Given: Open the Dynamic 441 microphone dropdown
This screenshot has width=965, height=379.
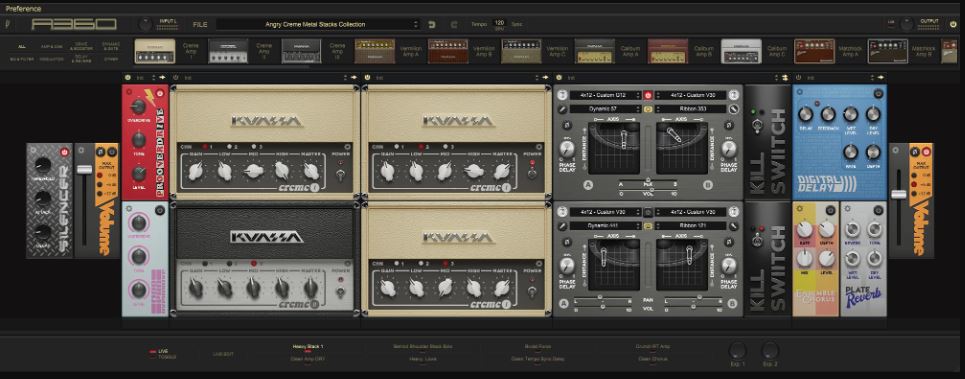Looking at the screenshot, I should tap(605, 225).
